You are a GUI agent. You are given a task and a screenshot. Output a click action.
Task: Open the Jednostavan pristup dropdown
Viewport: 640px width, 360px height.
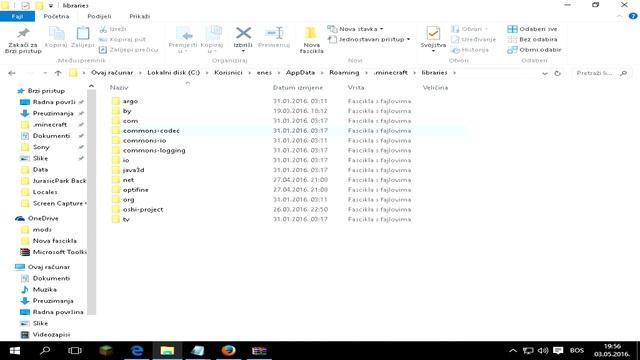click(x=369, y=39)
